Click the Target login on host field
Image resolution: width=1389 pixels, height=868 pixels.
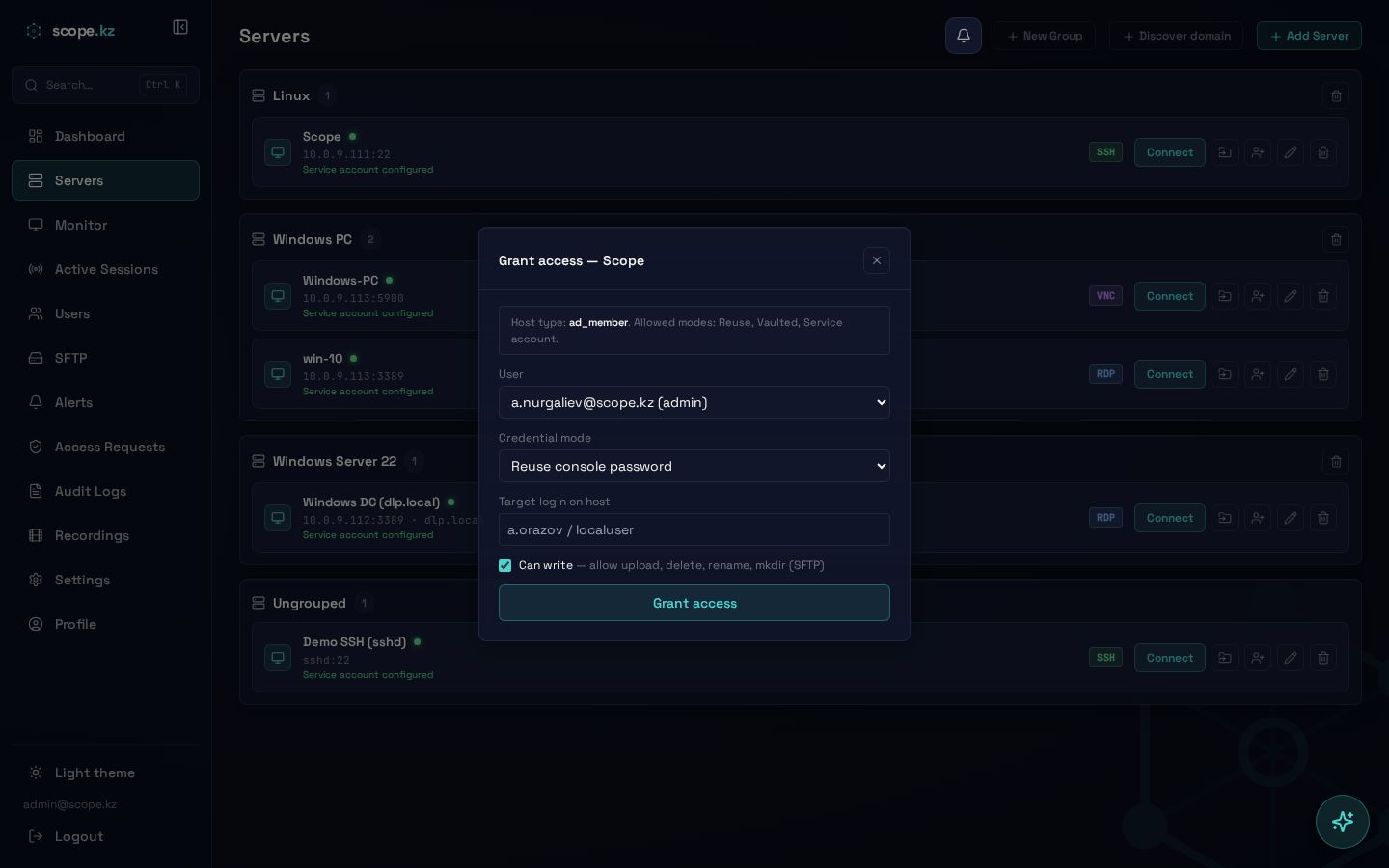point(694,529)
